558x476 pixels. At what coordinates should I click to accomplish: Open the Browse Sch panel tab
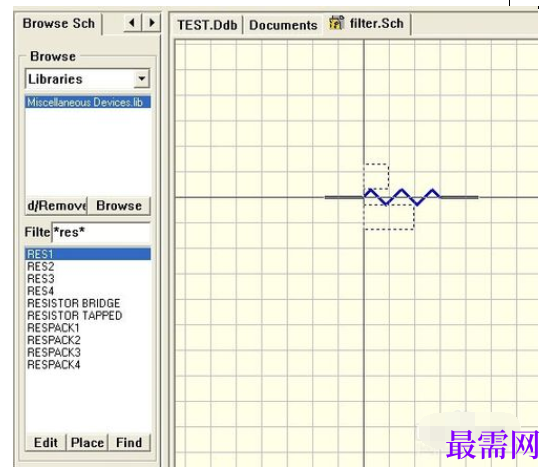59,23
